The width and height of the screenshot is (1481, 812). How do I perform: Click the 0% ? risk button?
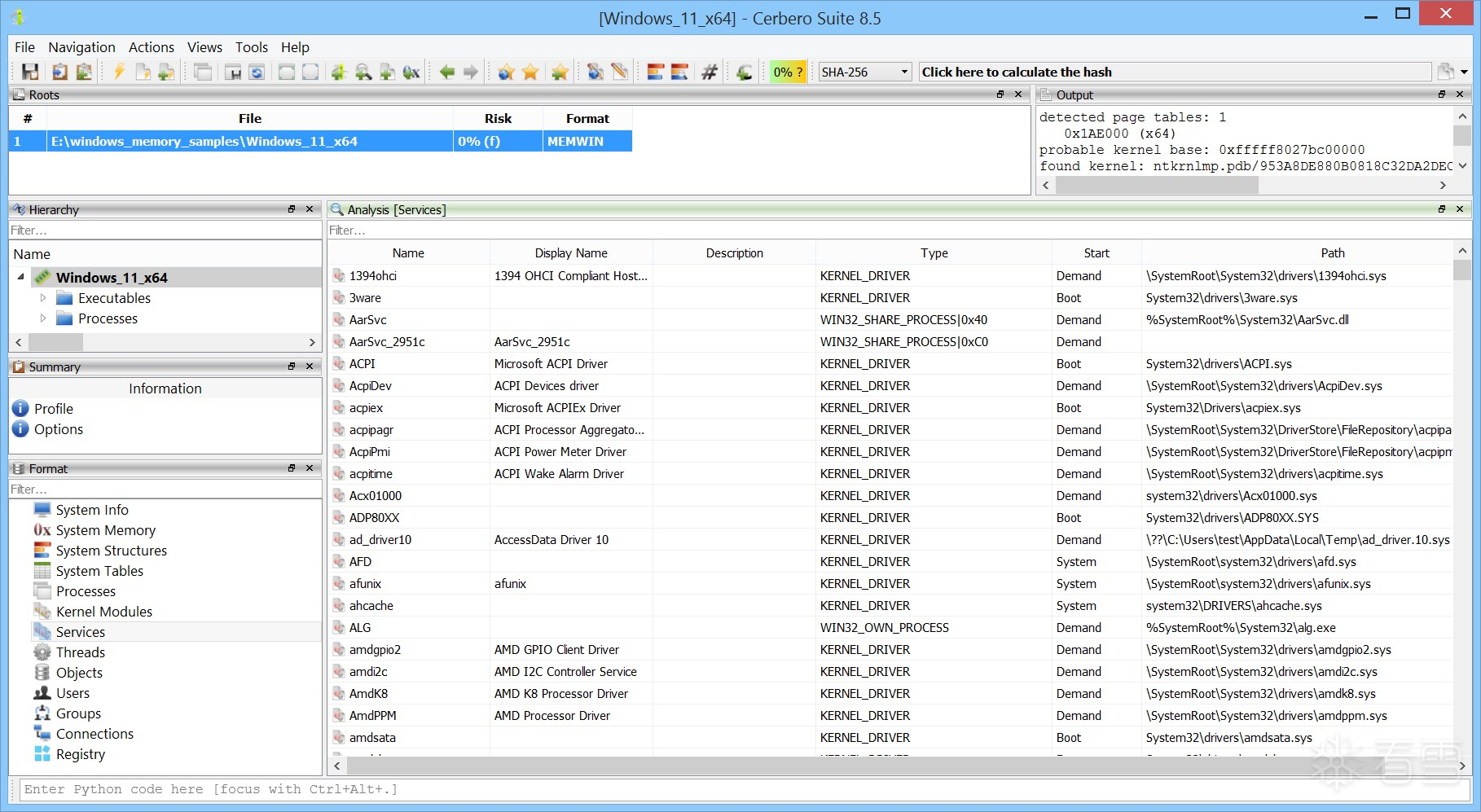click(x=788, y=72)
